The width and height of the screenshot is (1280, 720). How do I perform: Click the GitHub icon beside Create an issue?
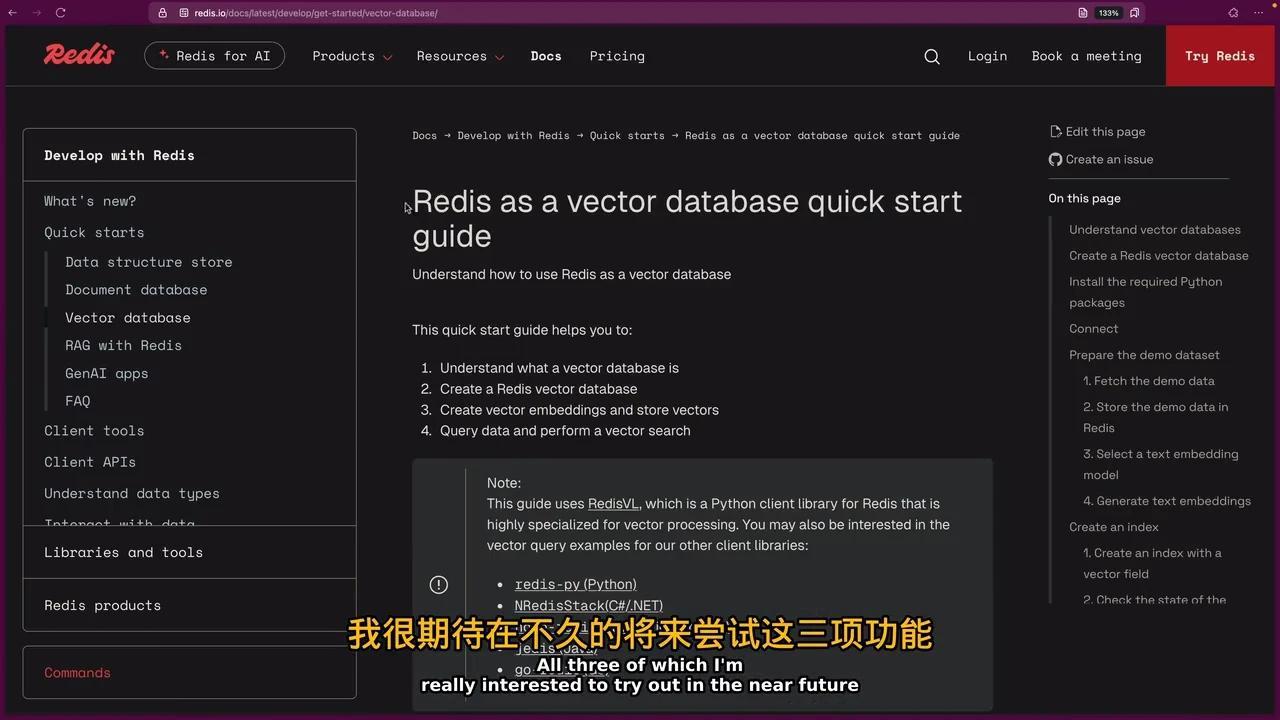click(1055, 159)
